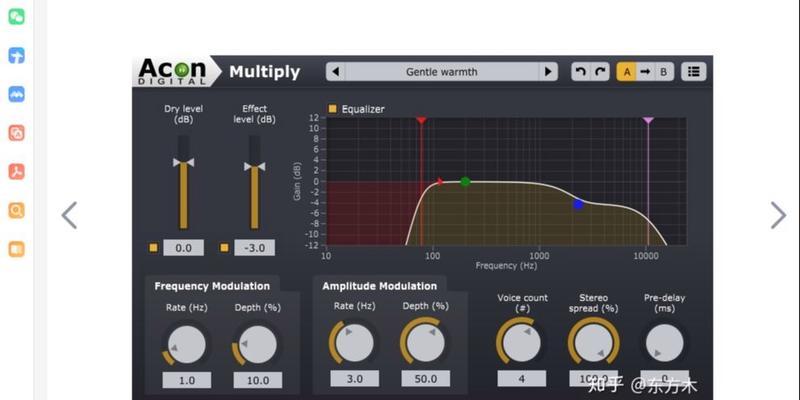Go to next image with right chevron
Viewport: 800px width, 400px height.
coord(778,215)
